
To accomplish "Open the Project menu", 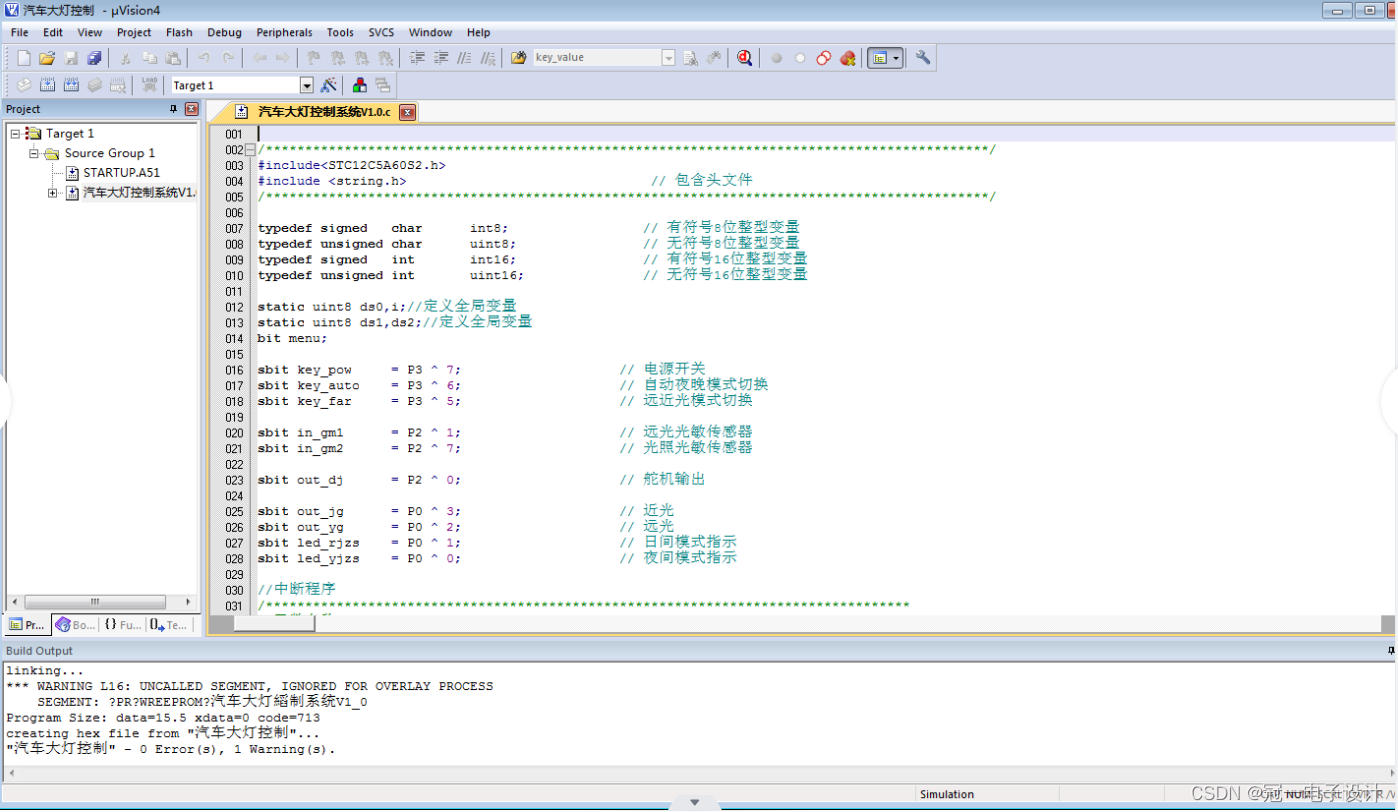I will [x=134, y=32].
